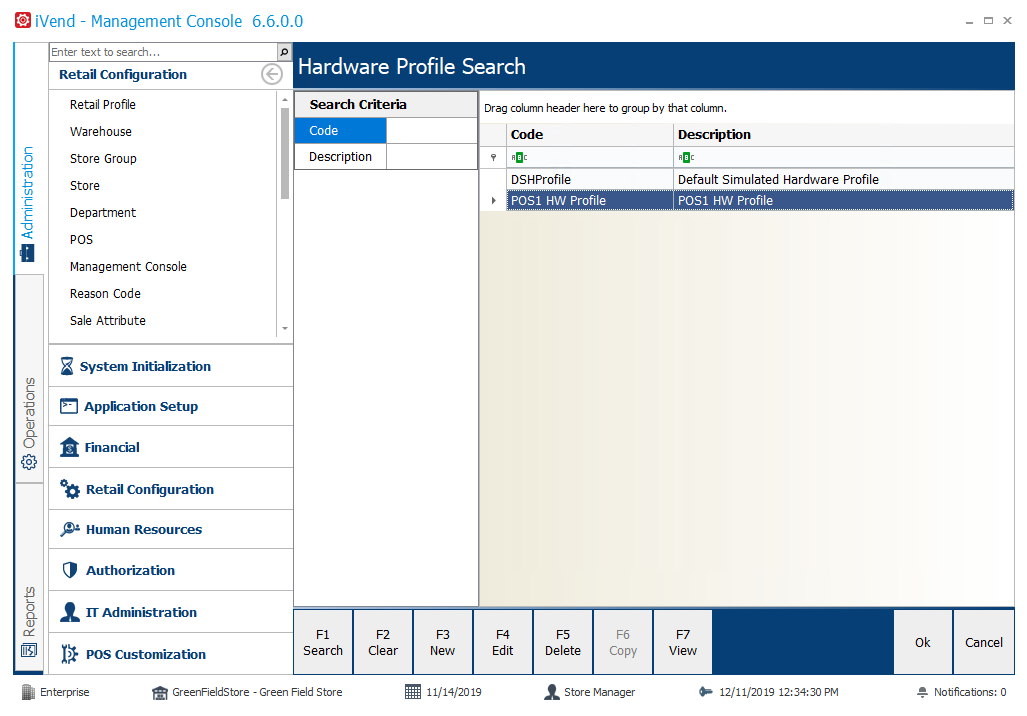This screenshot has height=716, width=1027.
Task: Click the Reports tab icon
Action: tap(29, 650)
